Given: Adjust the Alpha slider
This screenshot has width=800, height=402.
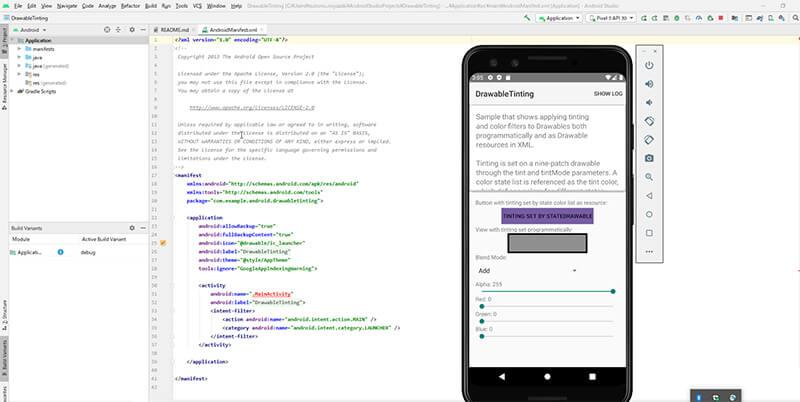Looking at the screenshot, I should (x=546, y=291).
